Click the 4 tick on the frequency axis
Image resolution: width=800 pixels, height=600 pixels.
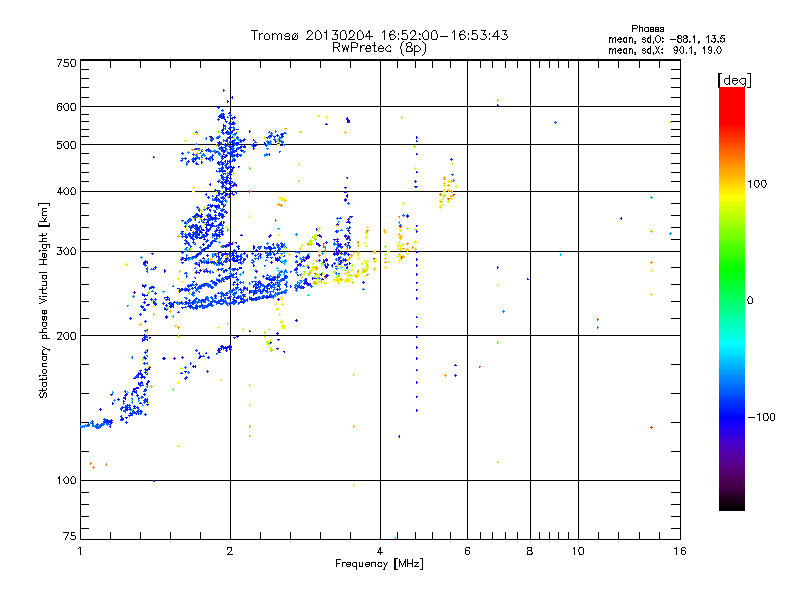click(x=380, y=551)
